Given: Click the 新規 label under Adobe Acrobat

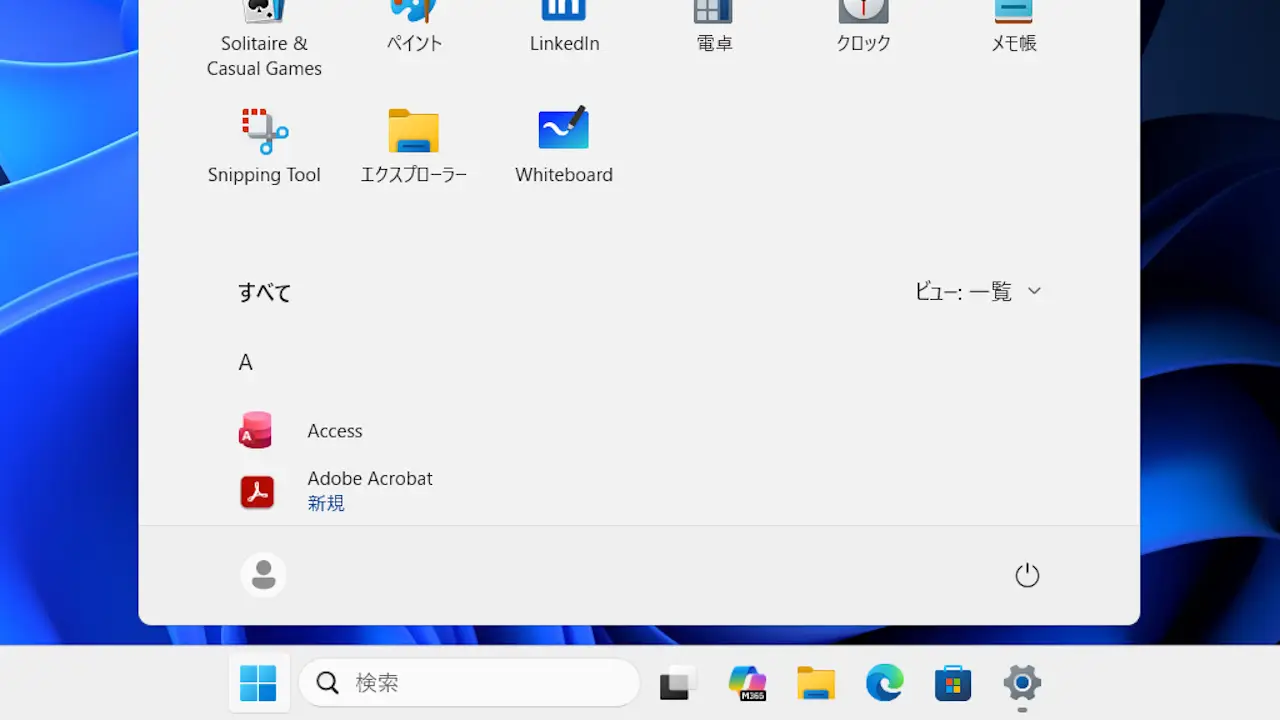Looking at the screenshot, I should [326, 503].
